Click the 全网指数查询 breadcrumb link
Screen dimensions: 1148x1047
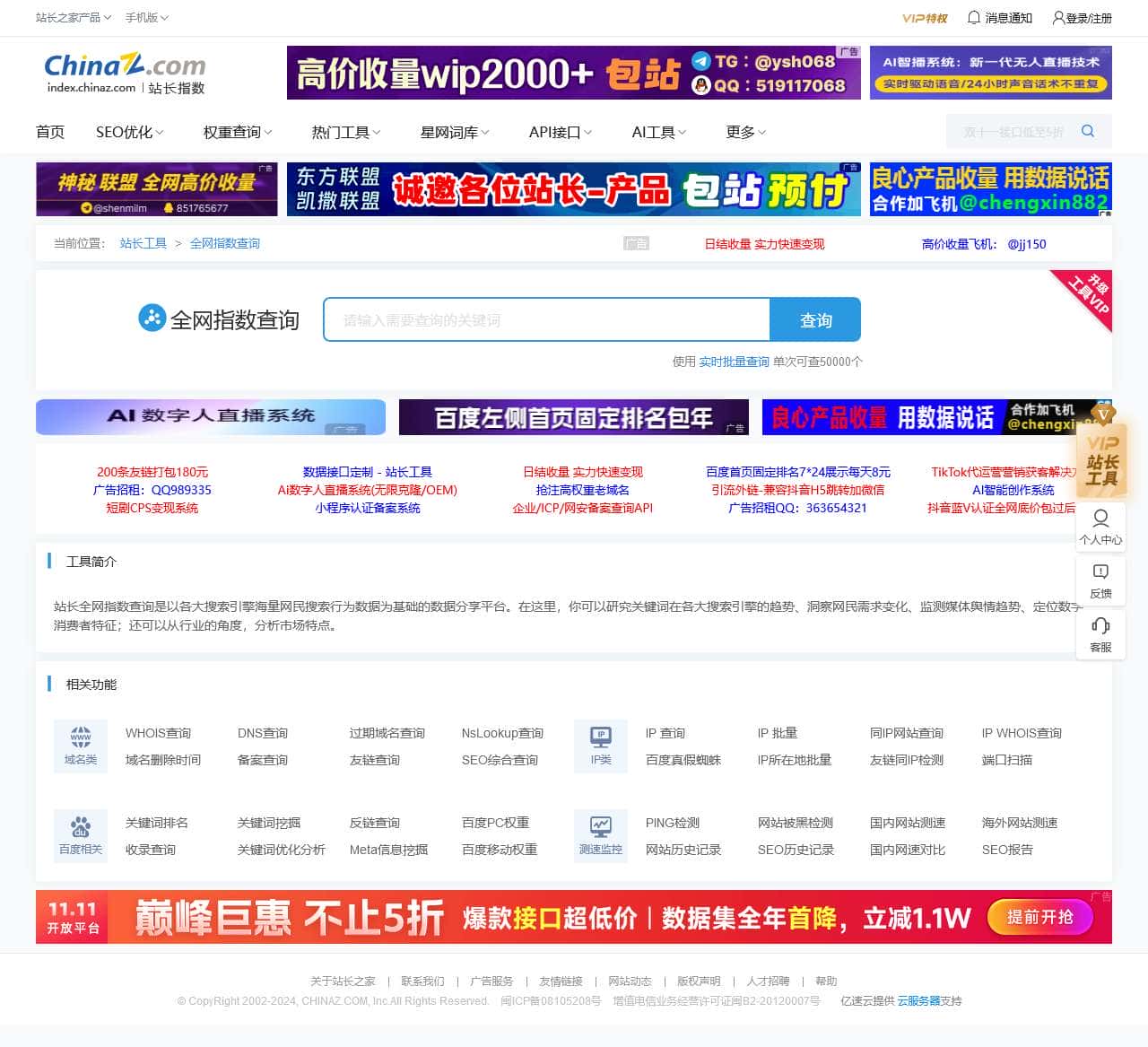click(x=225, y=243)
